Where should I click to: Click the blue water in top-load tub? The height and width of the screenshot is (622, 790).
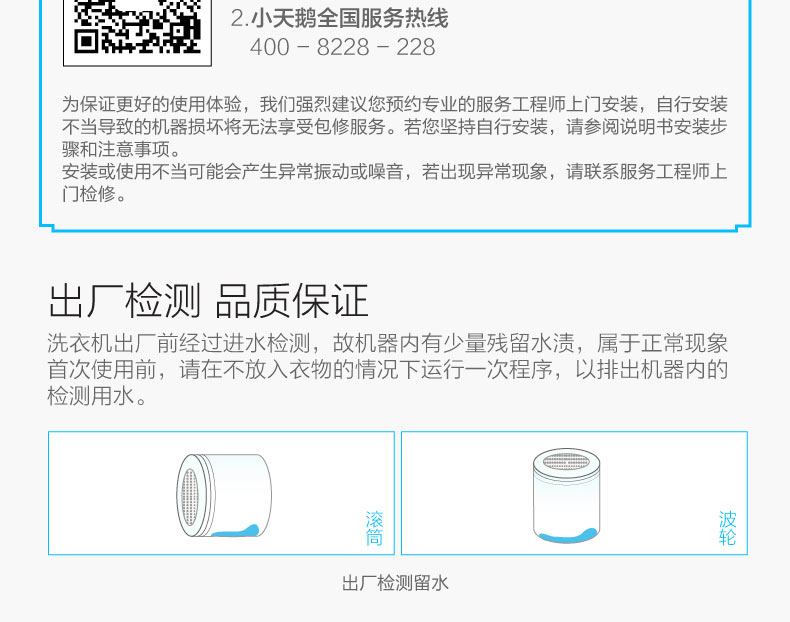(567, 535)
